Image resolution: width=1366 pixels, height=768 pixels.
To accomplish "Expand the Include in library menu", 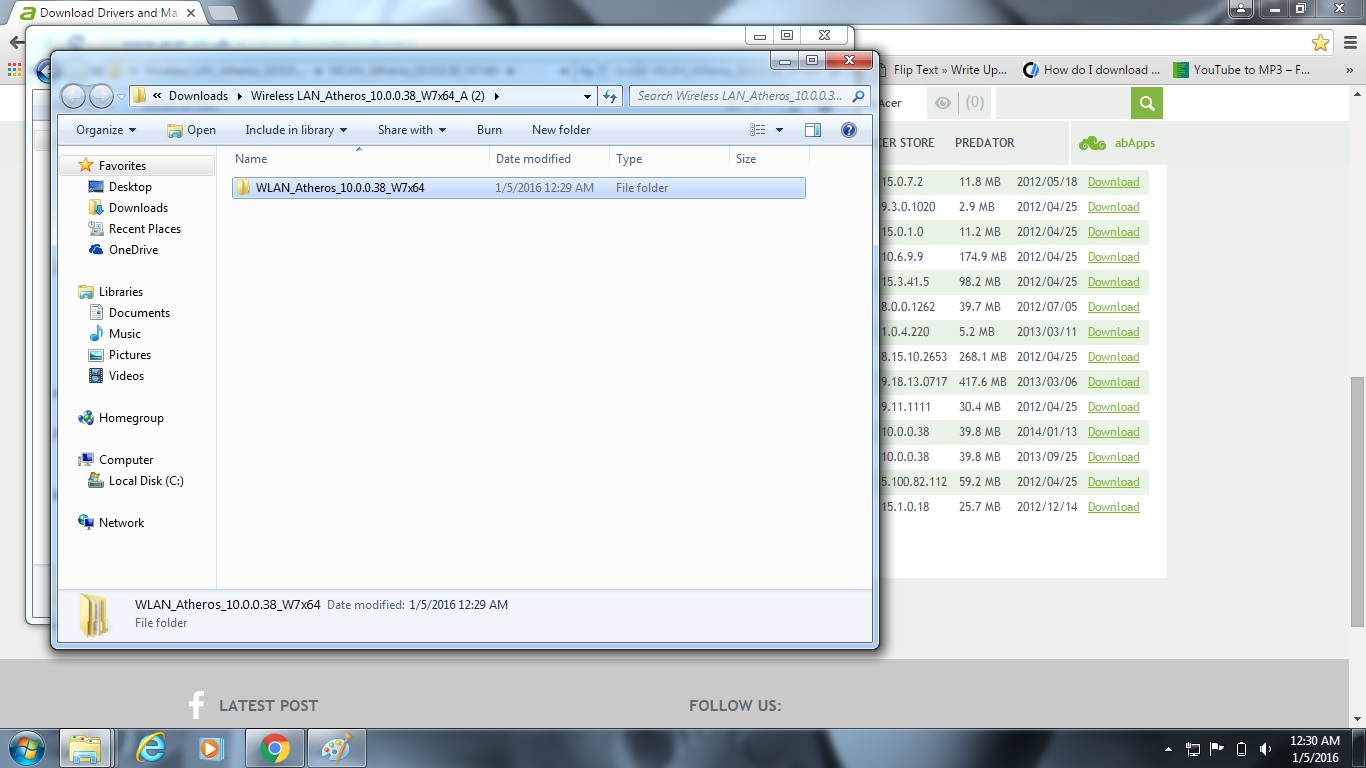I will pos(296,130).
